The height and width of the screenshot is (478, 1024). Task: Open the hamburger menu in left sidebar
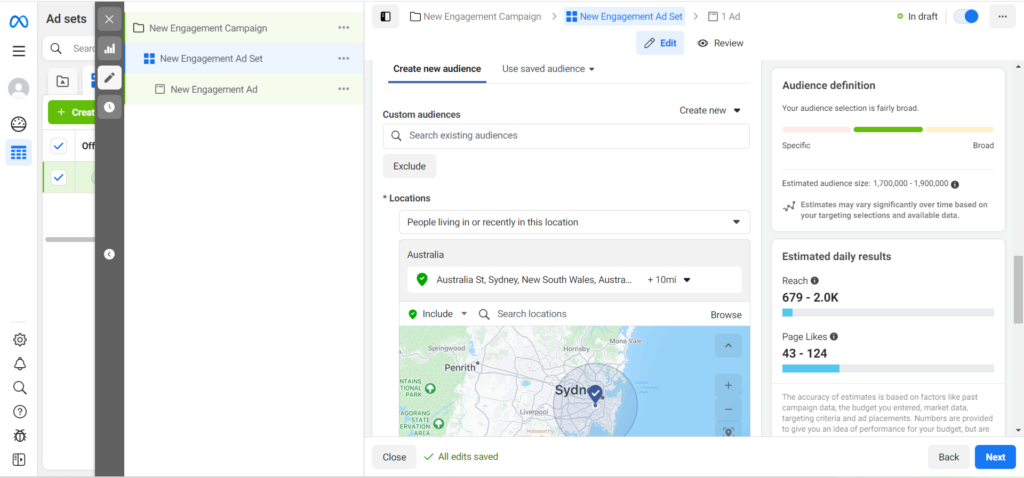tap(19, 51)
